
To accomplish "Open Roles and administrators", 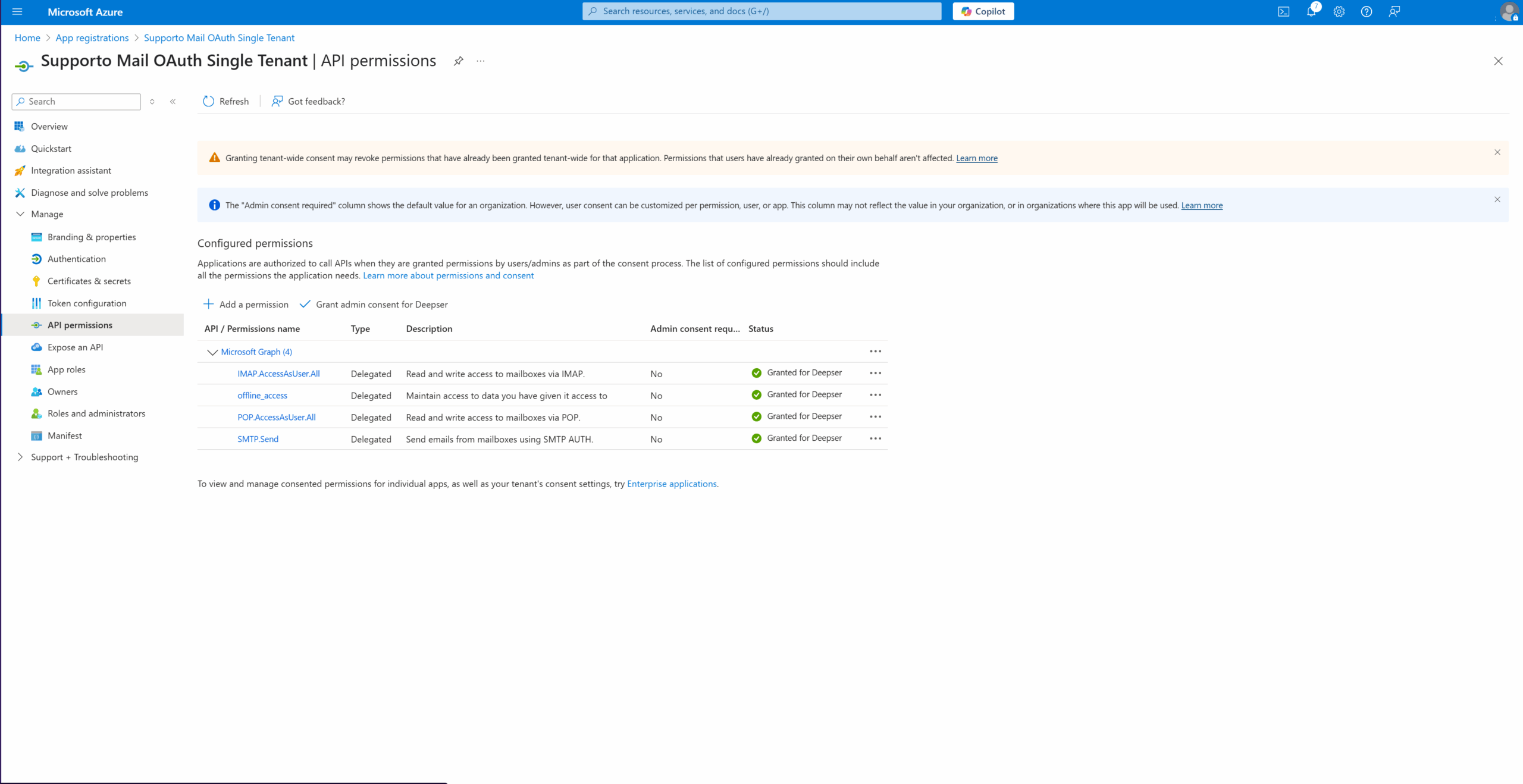I will click(96, 413).
